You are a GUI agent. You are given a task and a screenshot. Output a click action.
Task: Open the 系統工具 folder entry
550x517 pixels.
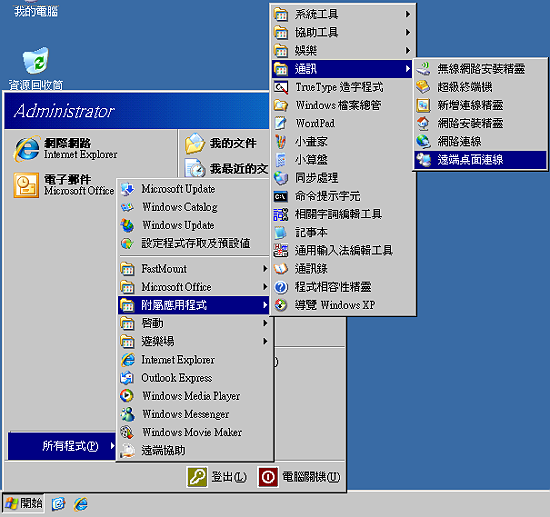[342, 14]
